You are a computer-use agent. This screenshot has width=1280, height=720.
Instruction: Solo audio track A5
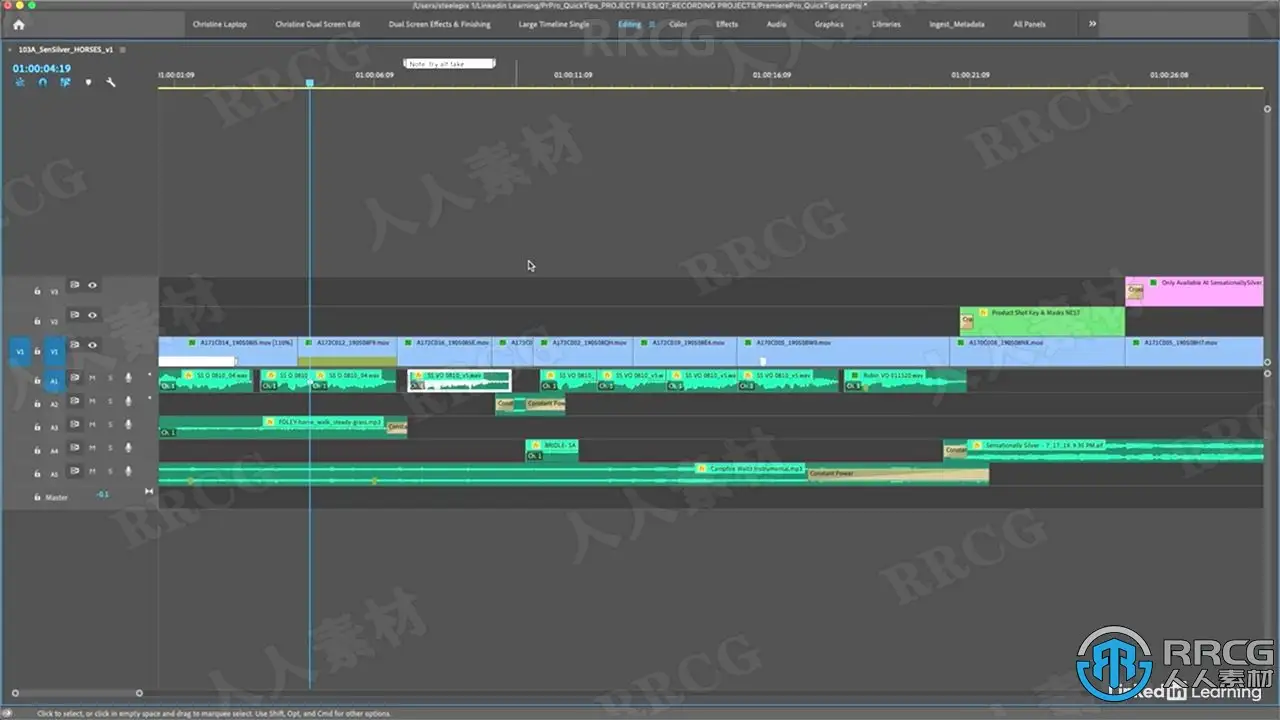[x=110, y=471]
